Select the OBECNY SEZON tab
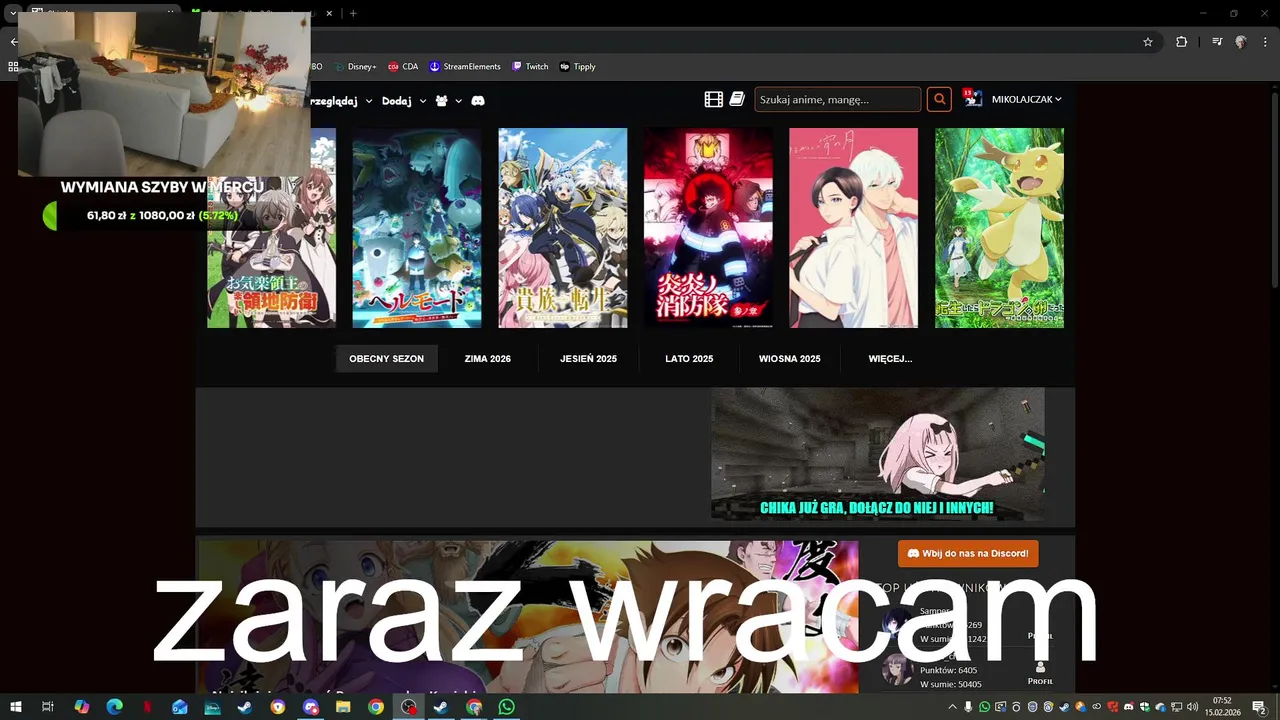The width and height of the screenshot is (1280, 720). point(387,358)
